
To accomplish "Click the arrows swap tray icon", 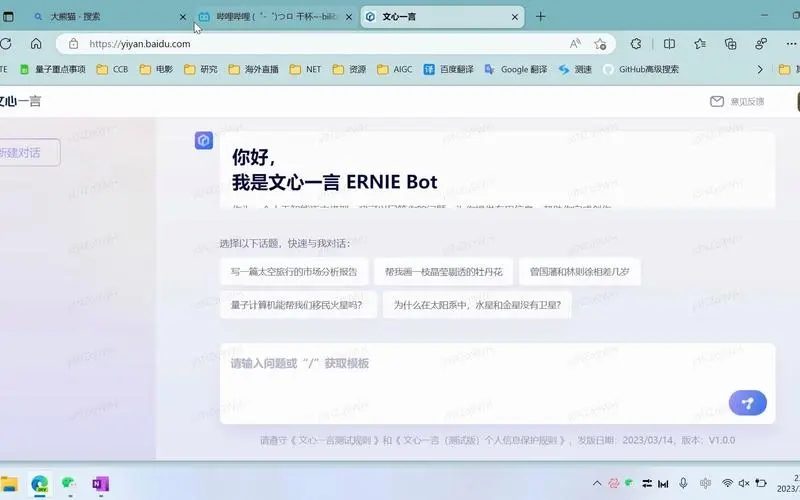I will point(647,483).
